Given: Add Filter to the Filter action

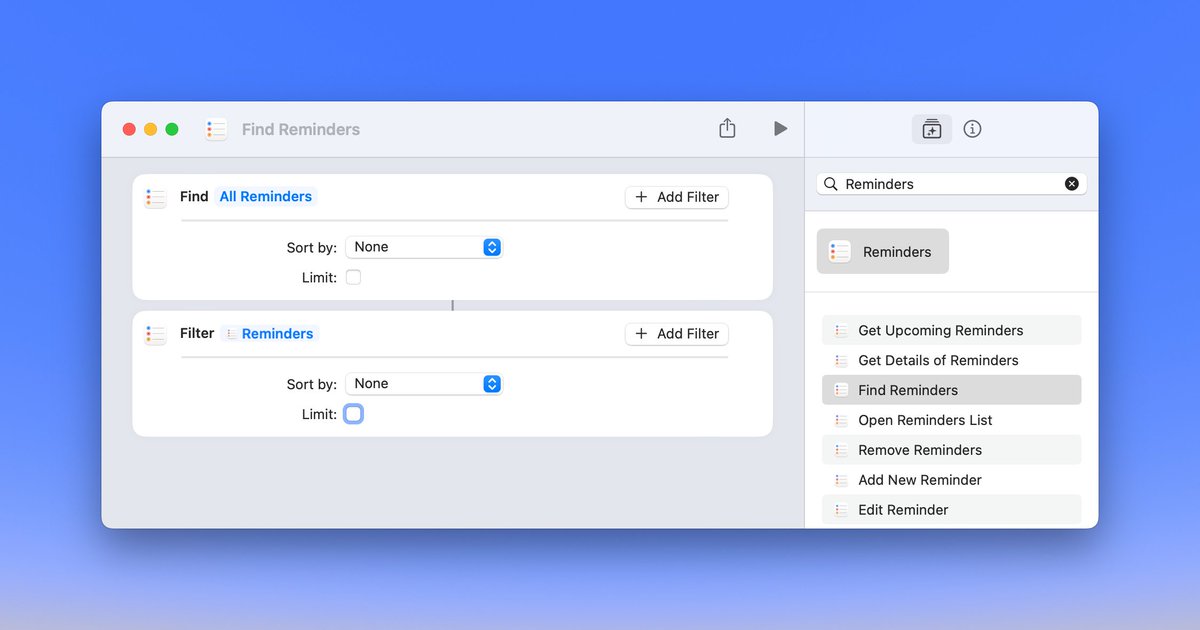Looking at the screenshot, I should (x=677, y=334).
